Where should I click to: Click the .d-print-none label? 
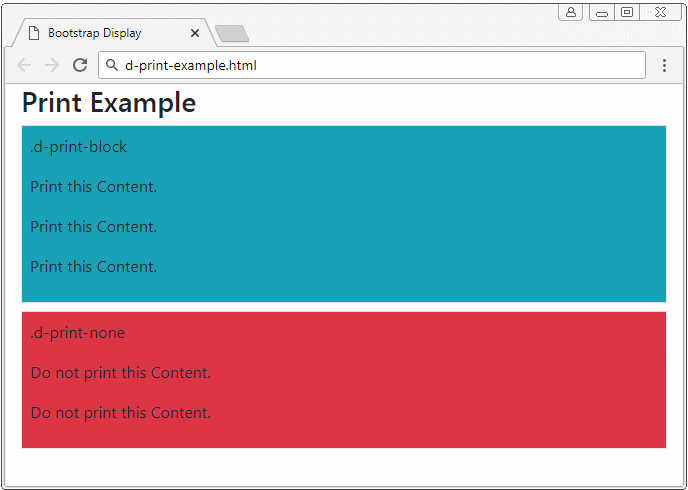(x=78, y=333)
